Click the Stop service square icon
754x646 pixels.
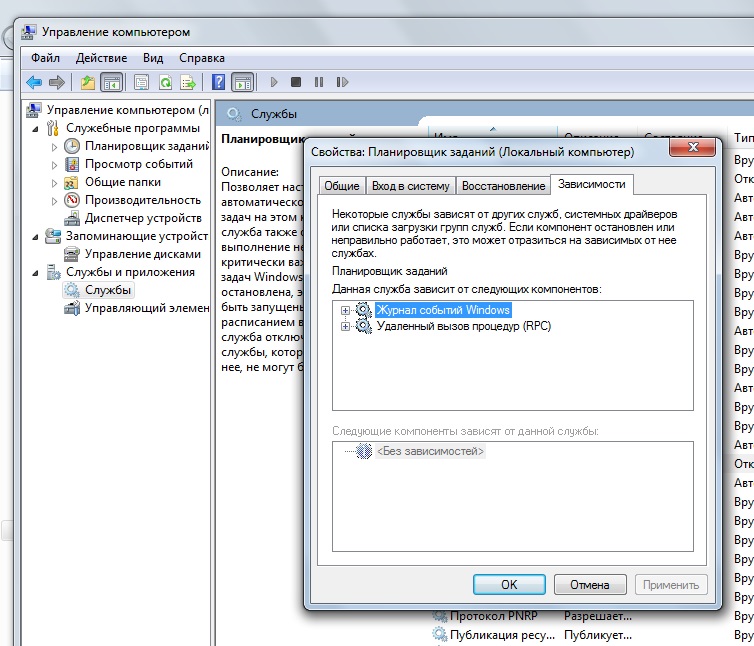click(296, 82)
